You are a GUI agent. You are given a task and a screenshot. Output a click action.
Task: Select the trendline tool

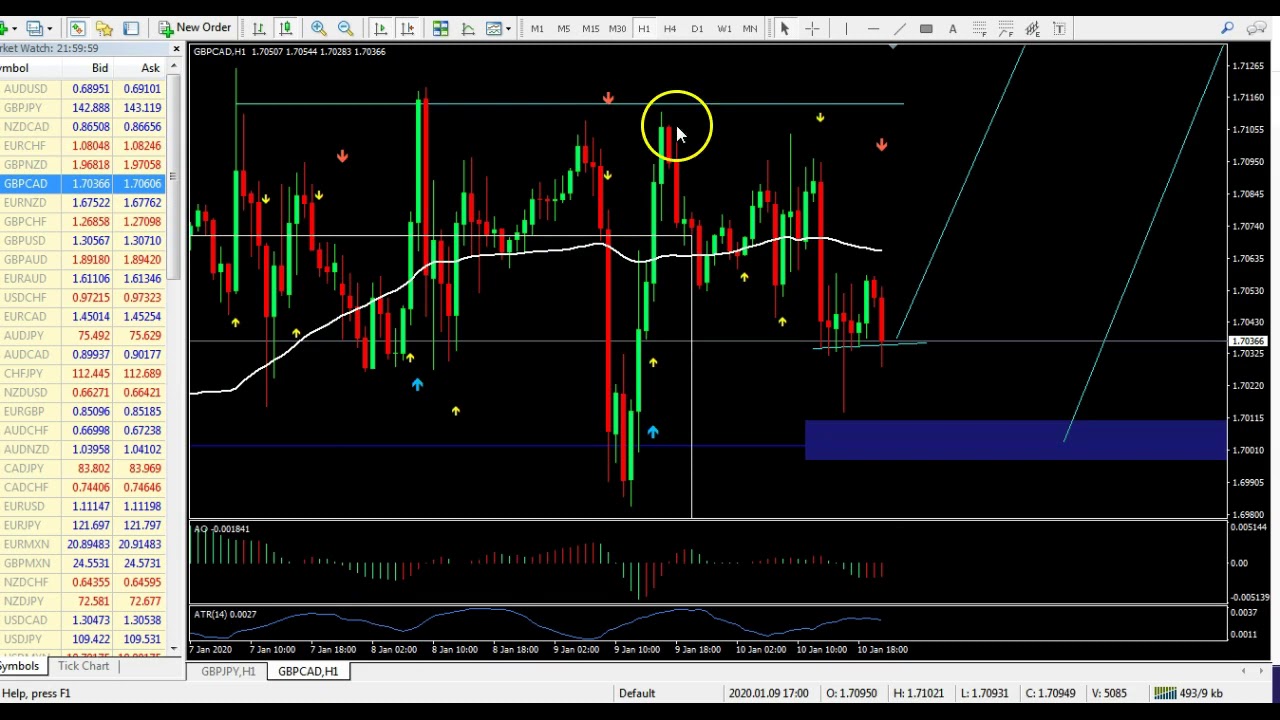tap(899, 28)
